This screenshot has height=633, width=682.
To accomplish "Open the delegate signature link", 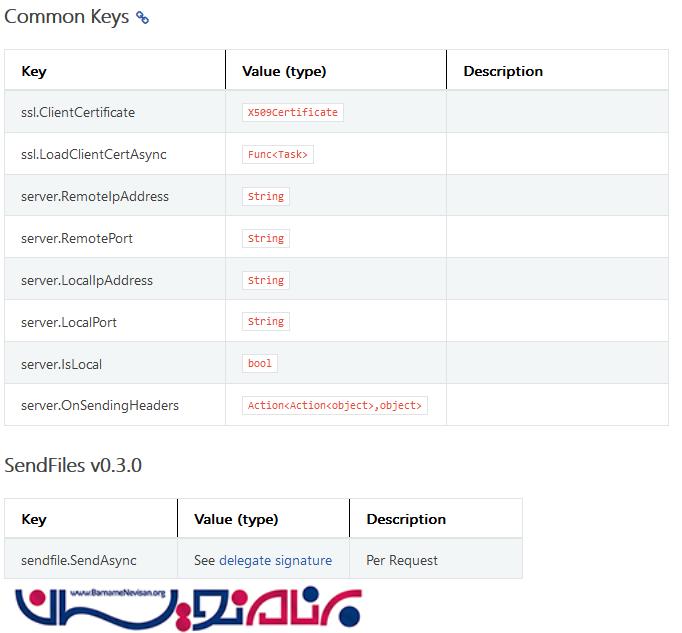I will click(275, 560).
